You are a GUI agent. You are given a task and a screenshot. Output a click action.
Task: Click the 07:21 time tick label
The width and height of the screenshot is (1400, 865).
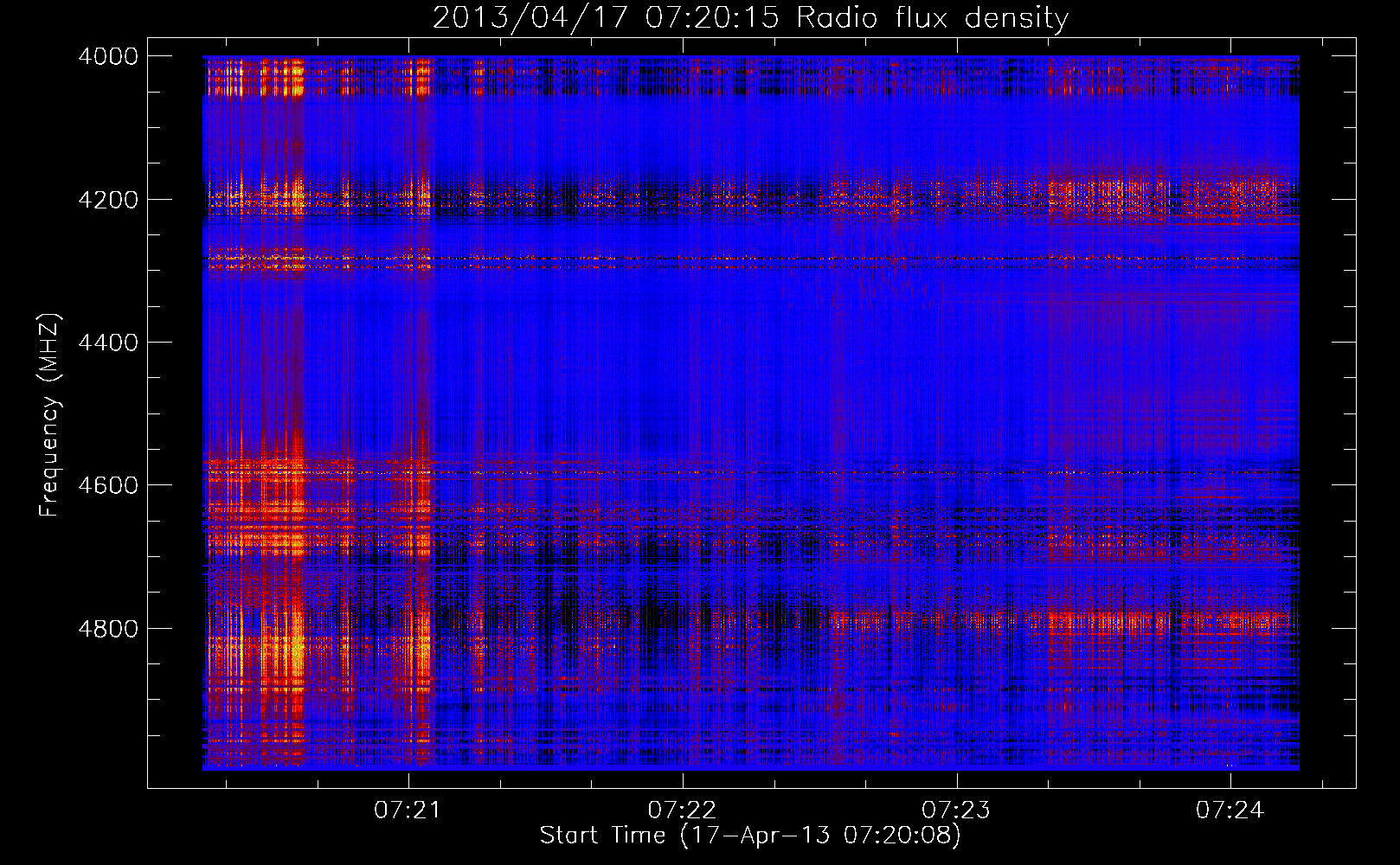coord(408,811)
